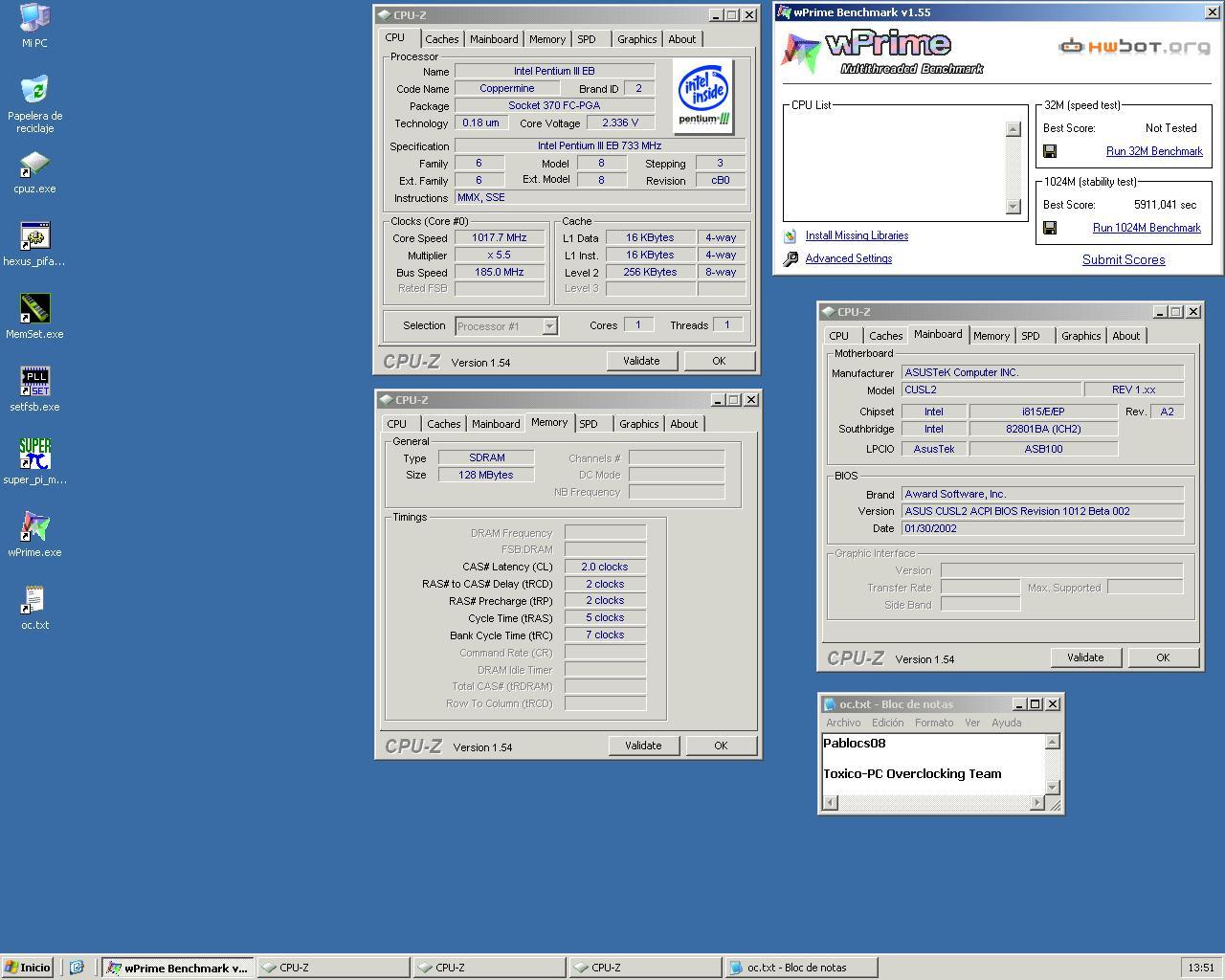
Task: Switch to Caches tab in CPU-Z CPU window
Action: [x=441, y=39]
